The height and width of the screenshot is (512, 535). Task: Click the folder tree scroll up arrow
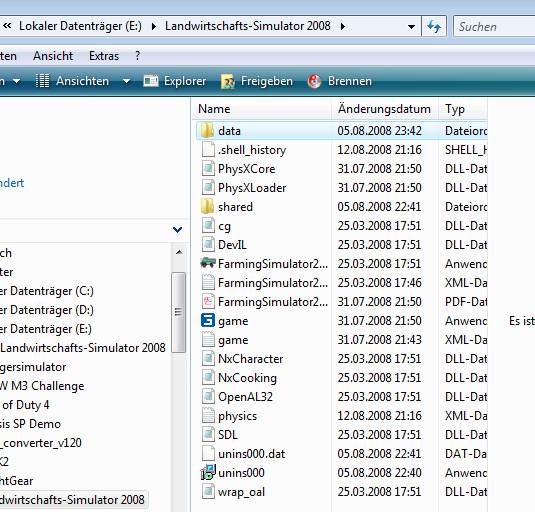179,252
